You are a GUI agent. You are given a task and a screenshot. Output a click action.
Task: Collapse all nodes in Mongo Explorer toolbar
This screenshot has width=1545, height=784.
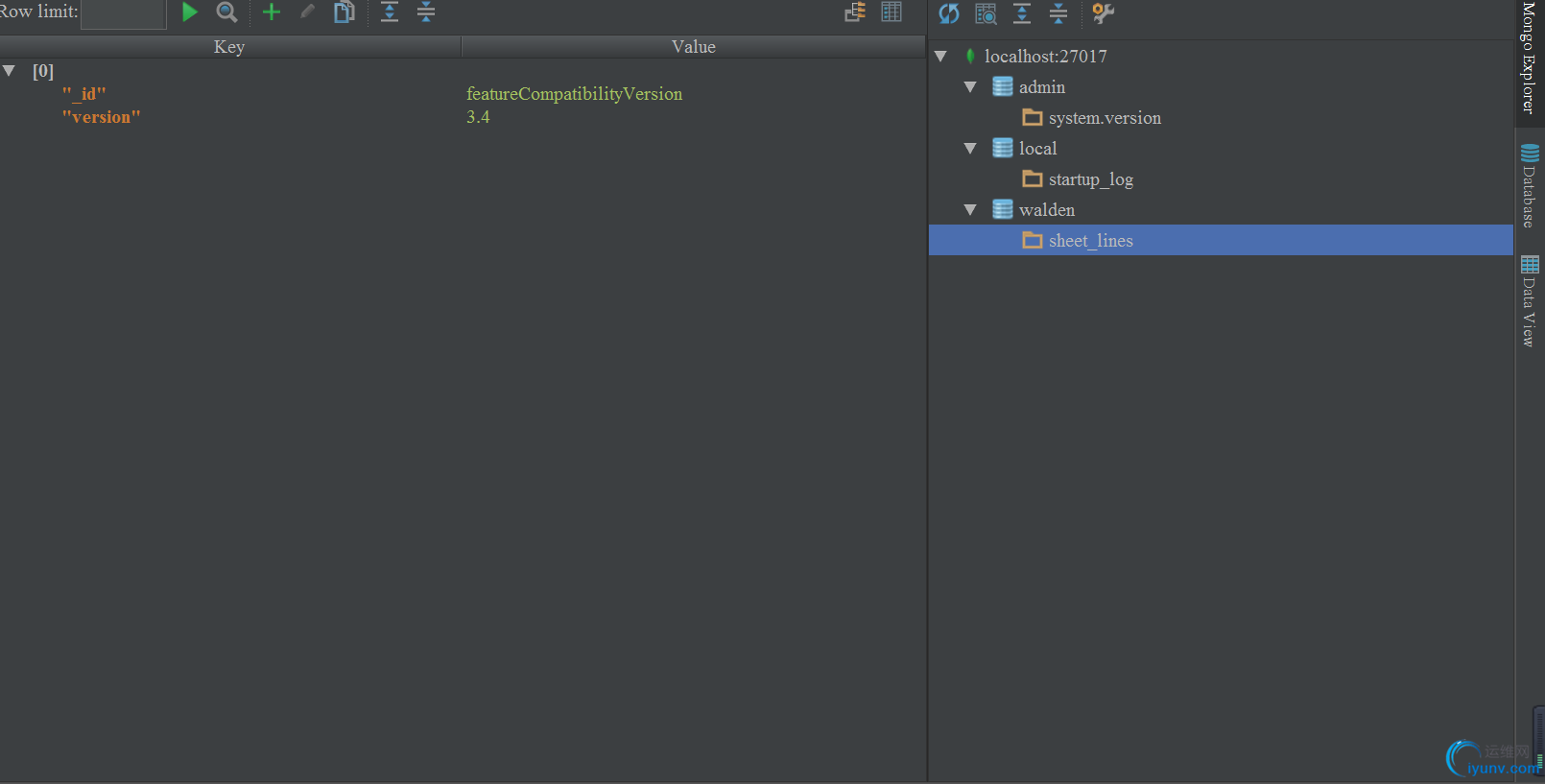pos(1058,13)
